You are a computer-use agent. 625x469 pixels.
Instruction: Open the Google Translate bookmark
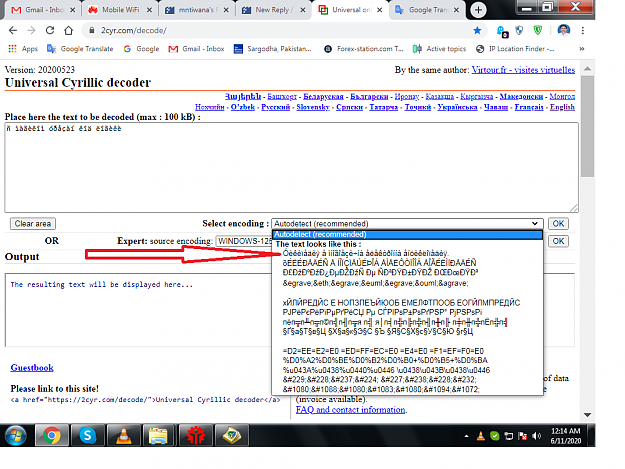pyautogui.click(x=80, y=49)
